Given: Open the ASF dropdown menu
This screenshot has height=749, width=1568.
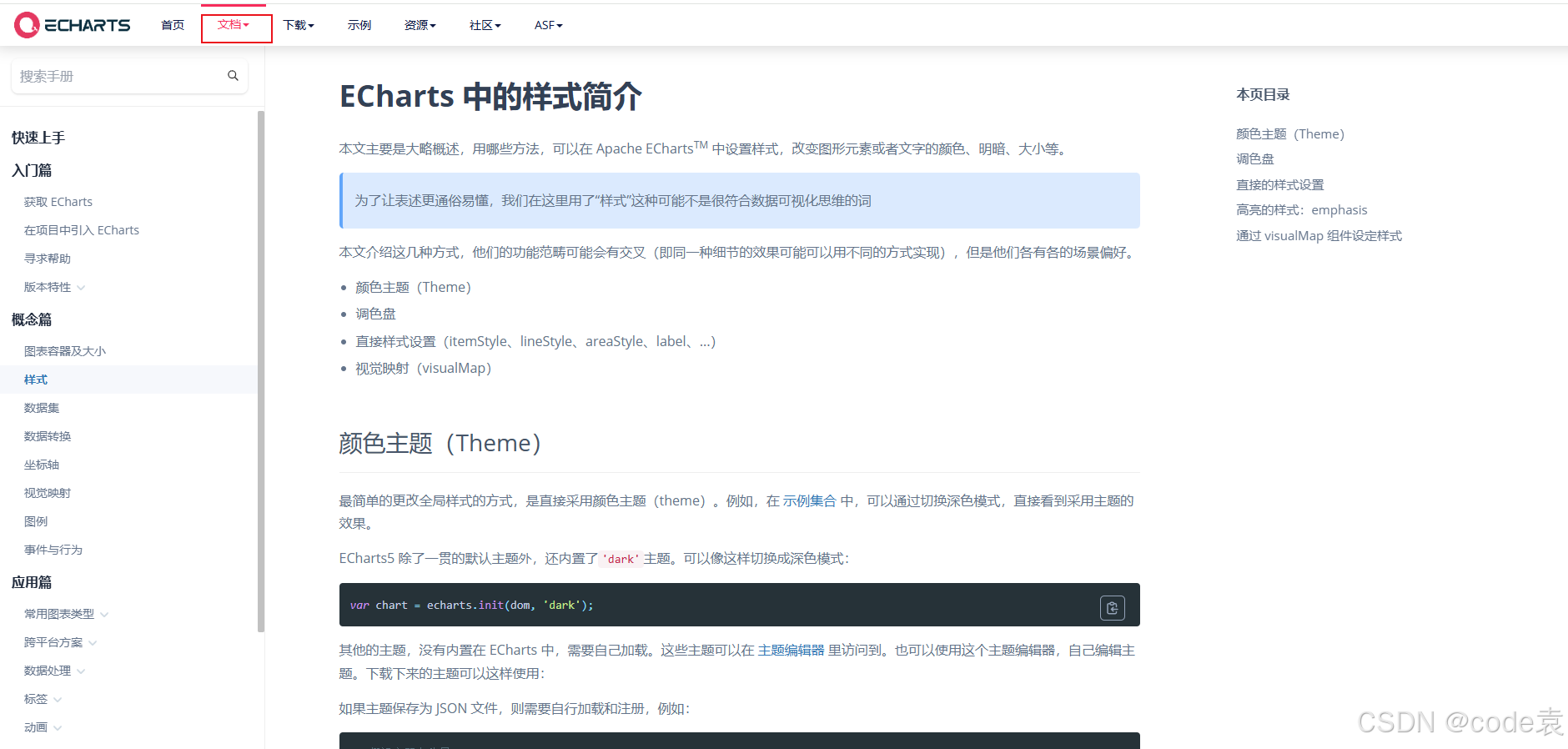Looking at the screenshot, I should pos(549,25).
